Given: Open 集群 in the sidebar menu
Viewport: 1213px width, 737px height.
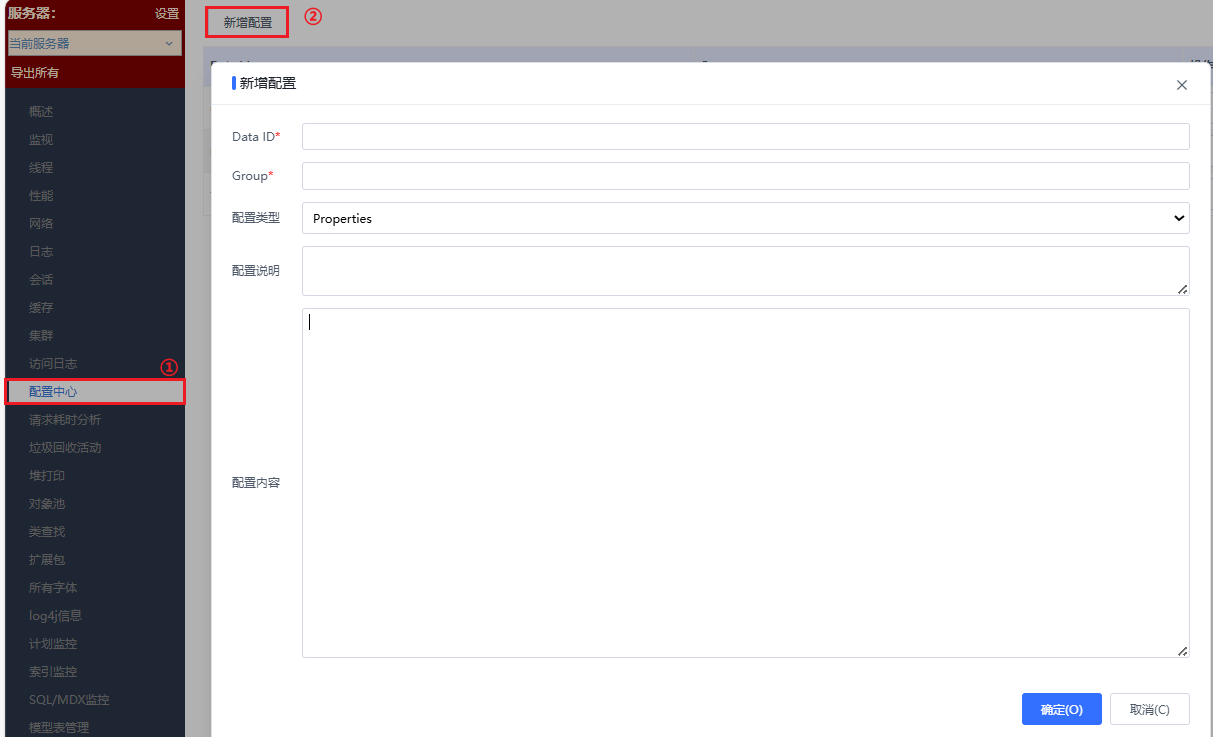Looking at the screenshot, I should pyautogui.click(x=41, y=336).
